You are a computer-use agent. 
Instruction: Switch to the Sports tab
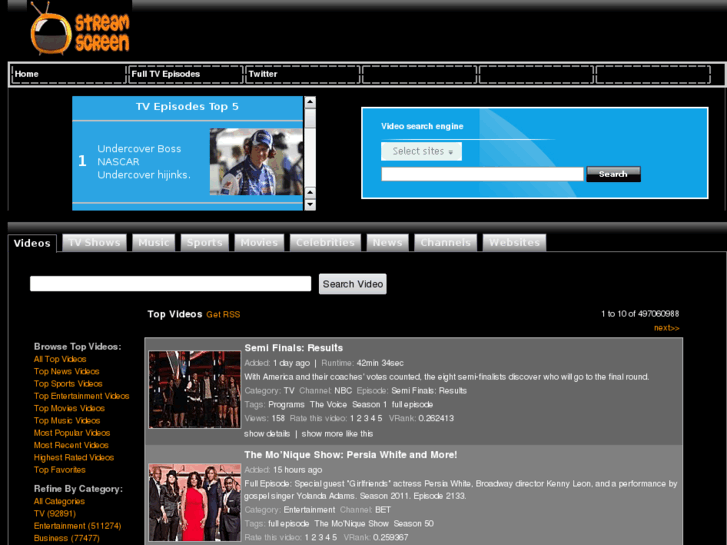coord(204,243)
